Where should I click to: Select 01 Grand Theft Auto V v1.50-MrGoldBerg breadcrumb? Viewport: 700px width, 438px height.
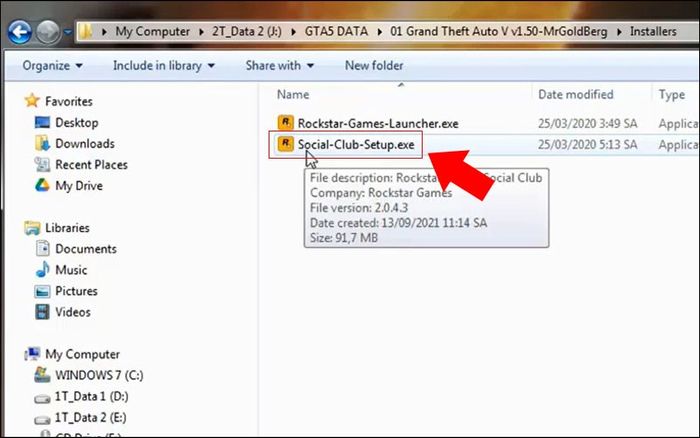(x=499, y=32)
